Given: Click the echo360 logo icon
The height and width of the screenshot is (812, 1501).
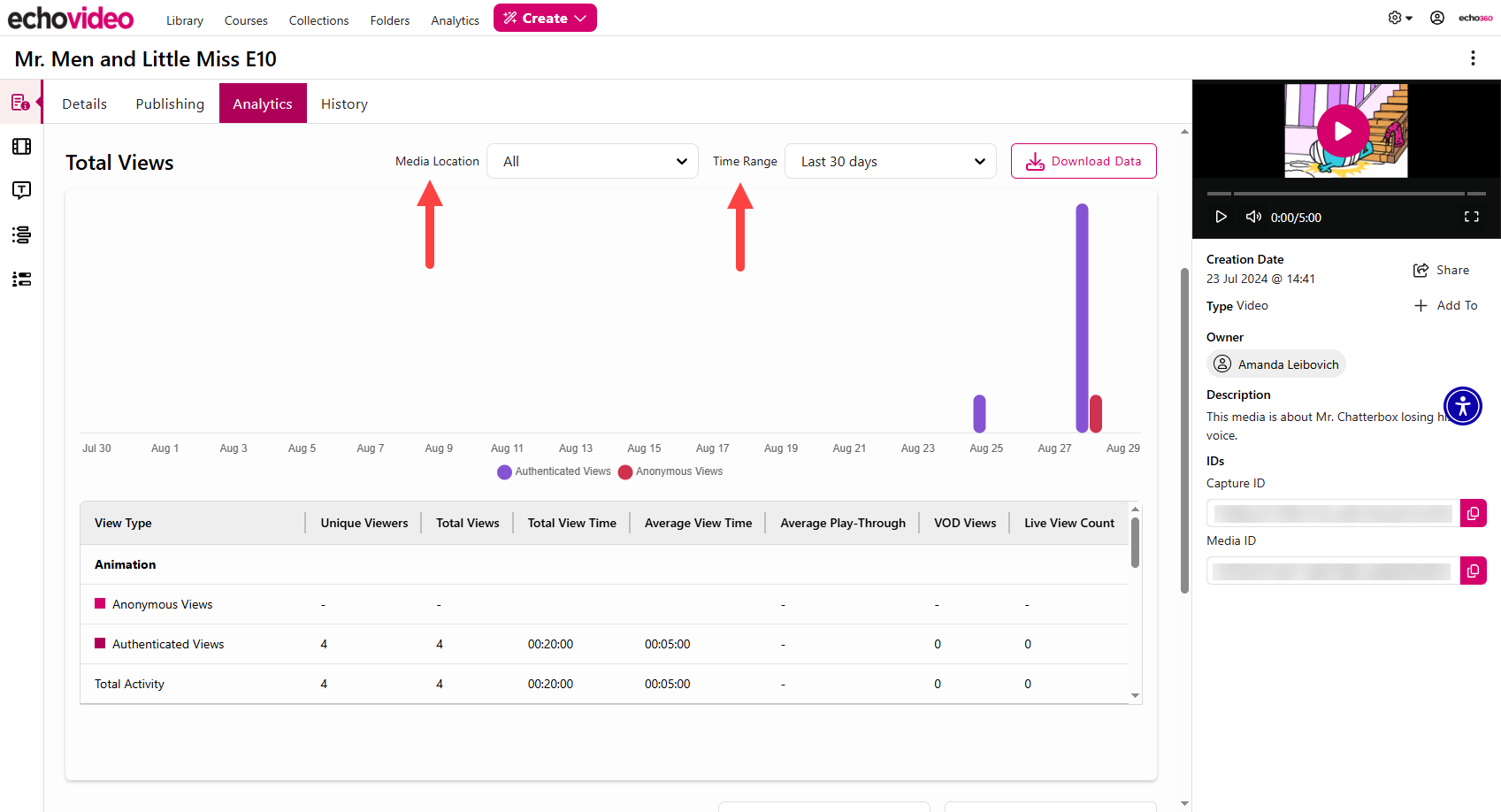Looking at the screenshot, I should click(1475, 18).
